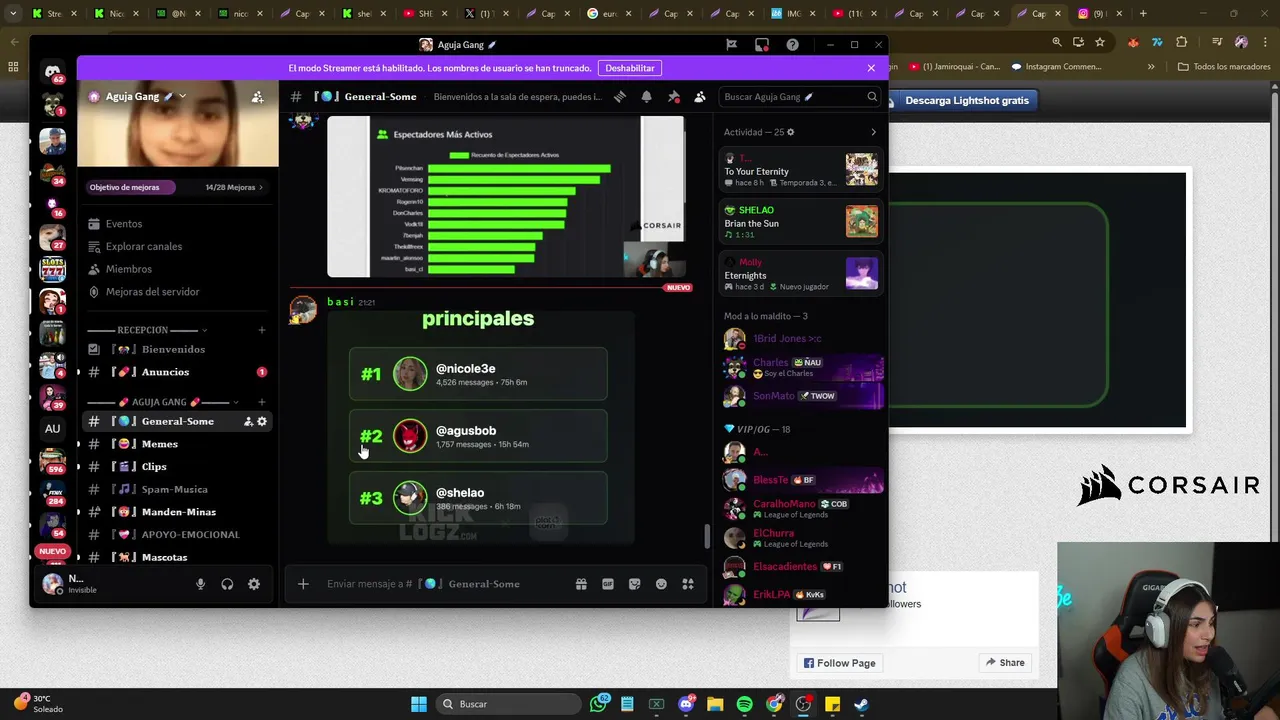Open sticker picker in message bar
The image size is (1280, 720).
click(x=634, y=584)
